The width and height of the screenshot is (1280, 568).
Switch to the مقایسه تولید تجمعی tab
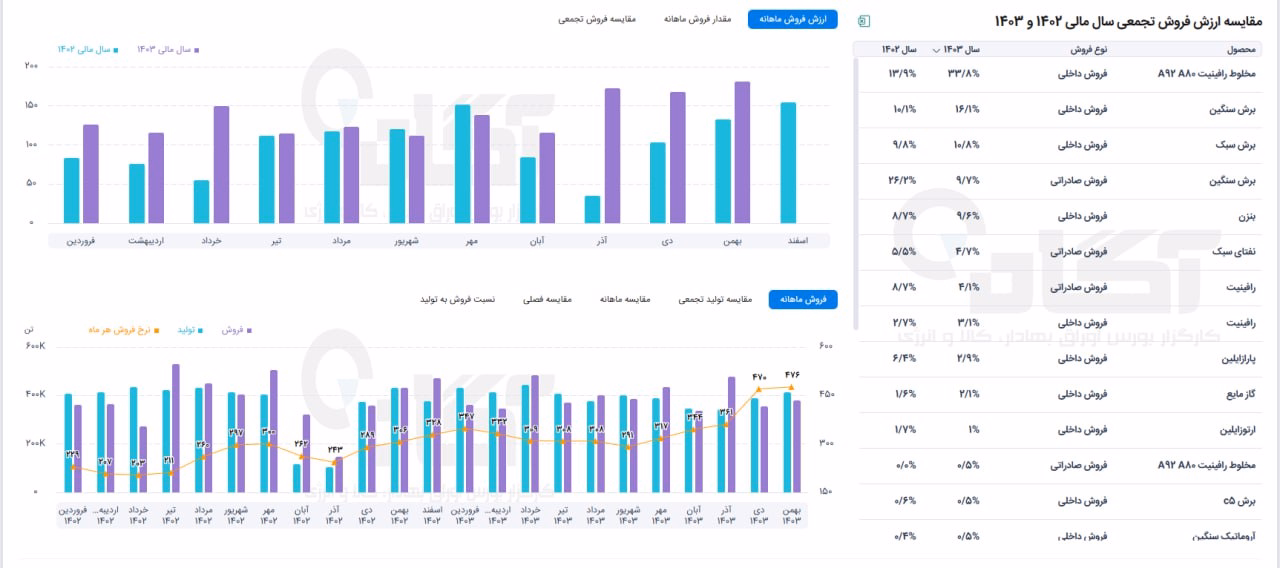pos(714,299)
